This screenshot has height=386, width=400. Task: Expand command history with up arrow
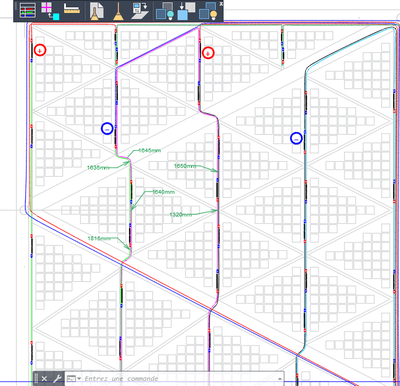coord(279,379)
